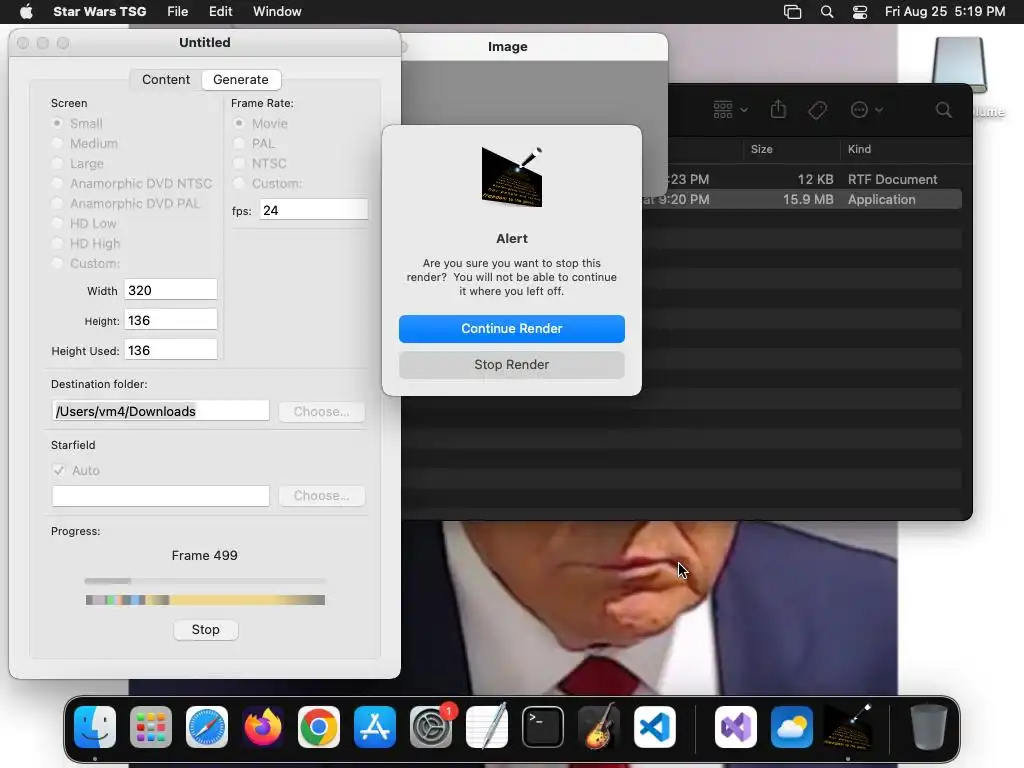Select the Large screen size option
This screenshot has width=1024, height=768.
[57, 163]
